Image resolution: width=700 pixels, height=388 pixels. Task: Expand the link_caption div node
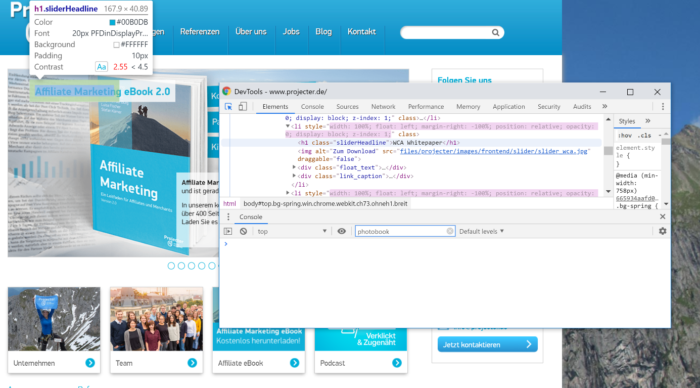[x=294, y=176]
